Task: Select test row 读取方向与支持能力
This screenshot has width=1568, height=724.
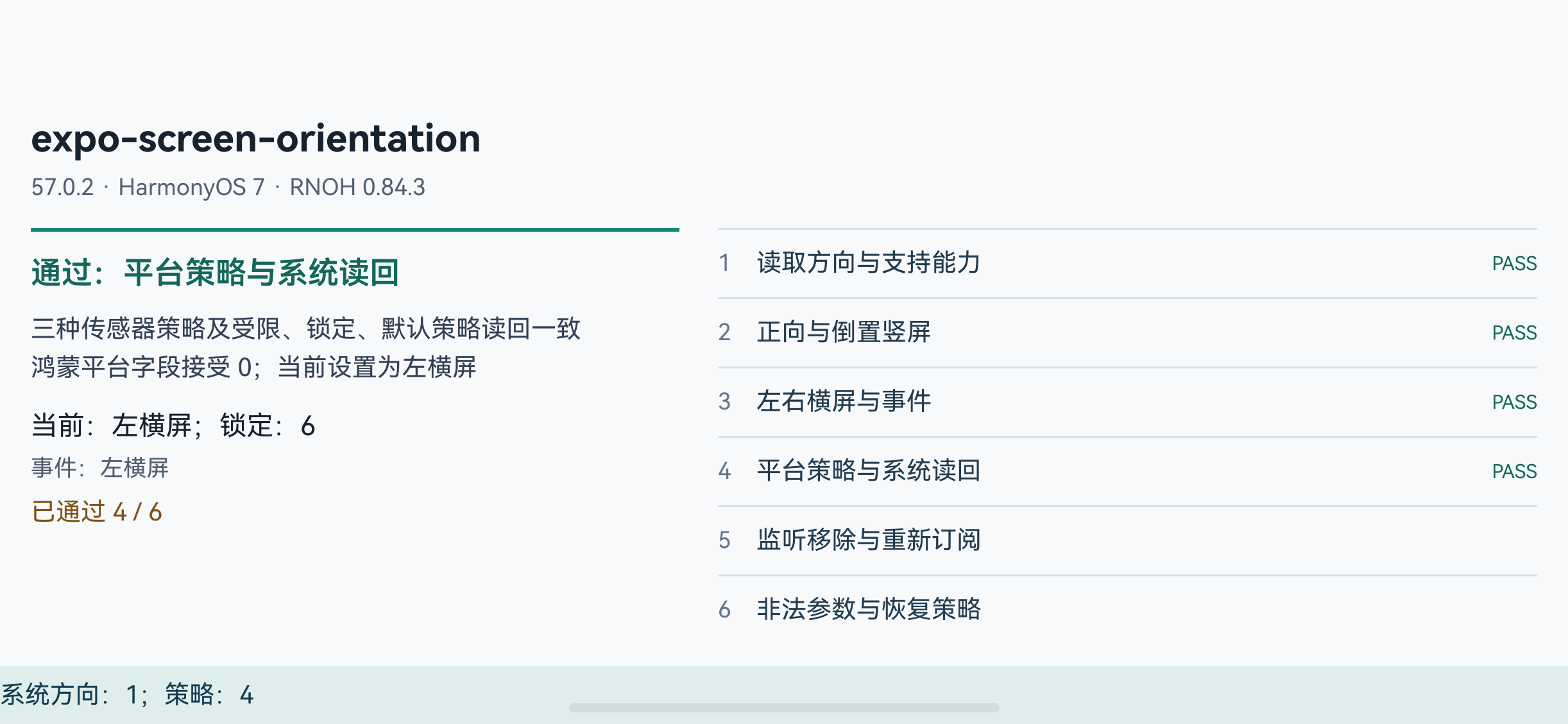Action: [x=1127, y=263]
